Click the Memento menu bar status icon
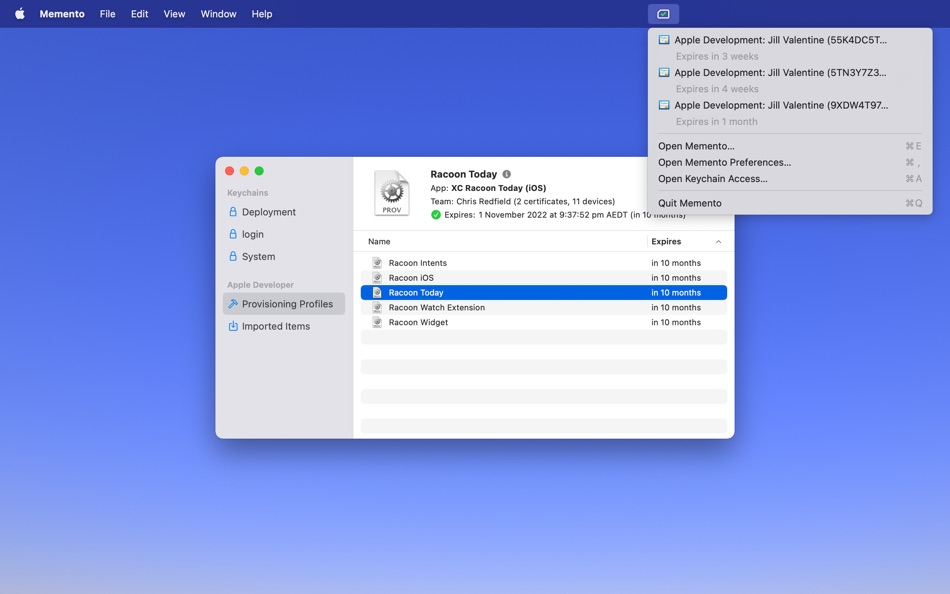Viewport: 950px width, 594px height. click(x=663, y=13)
